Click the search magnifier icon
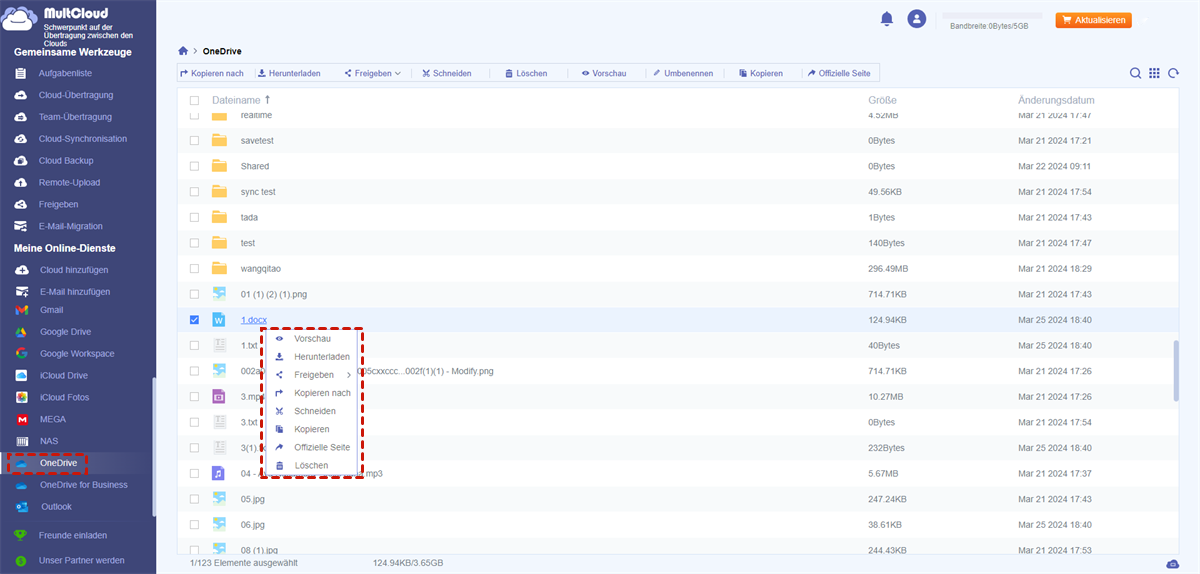 pos(1135,73)
